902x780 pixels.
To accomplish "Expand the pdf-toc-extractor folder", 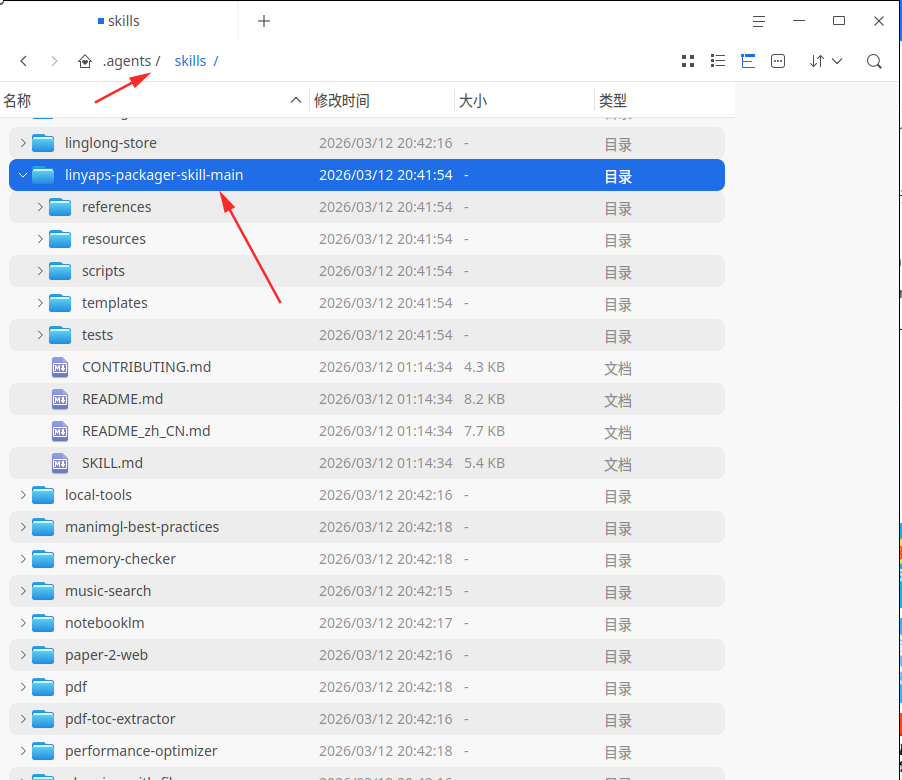I will [x=23, y=719].
